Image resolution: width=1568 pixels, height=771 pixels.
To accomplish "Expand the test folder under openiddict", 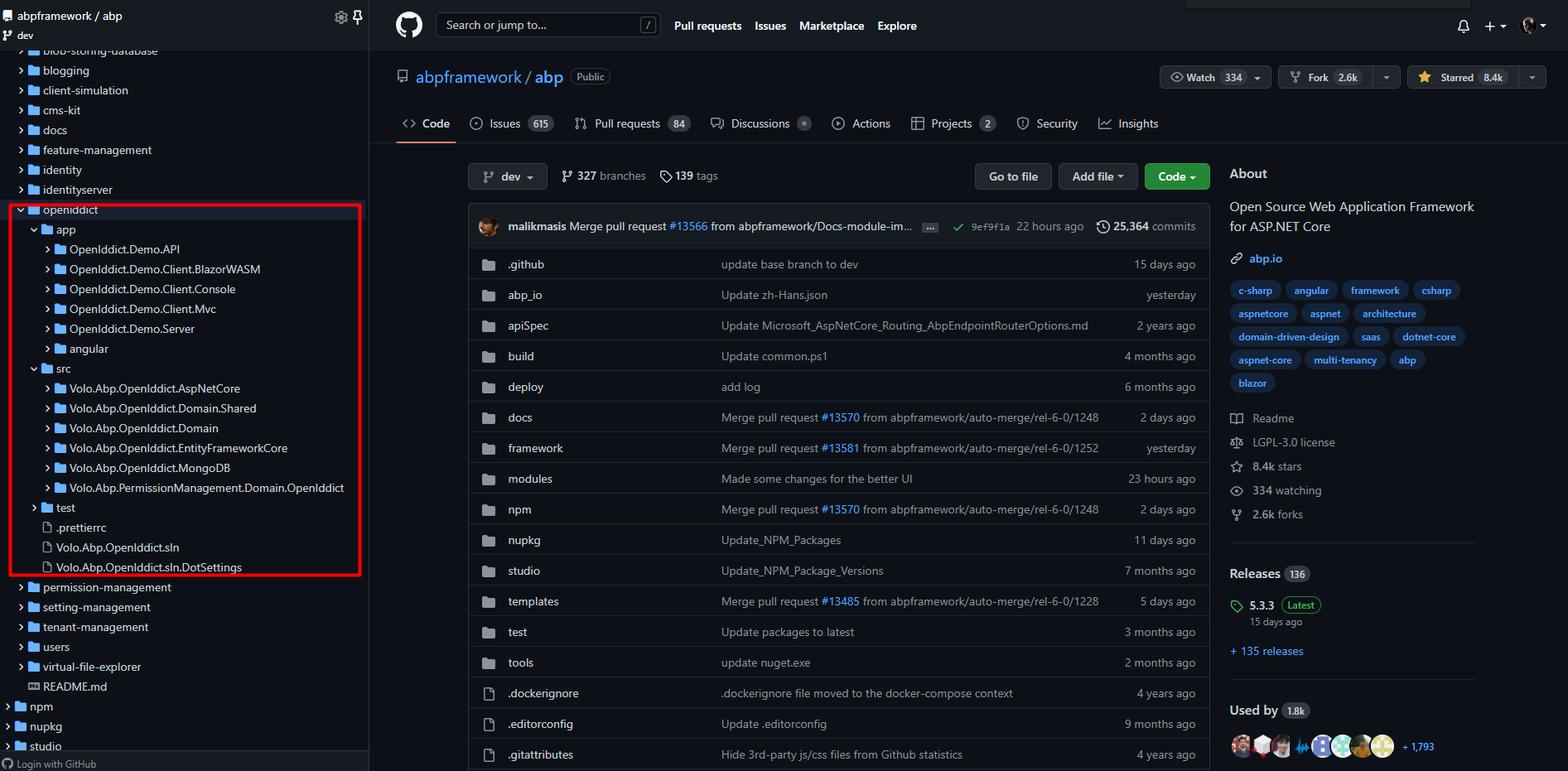I will coord(34,508).
